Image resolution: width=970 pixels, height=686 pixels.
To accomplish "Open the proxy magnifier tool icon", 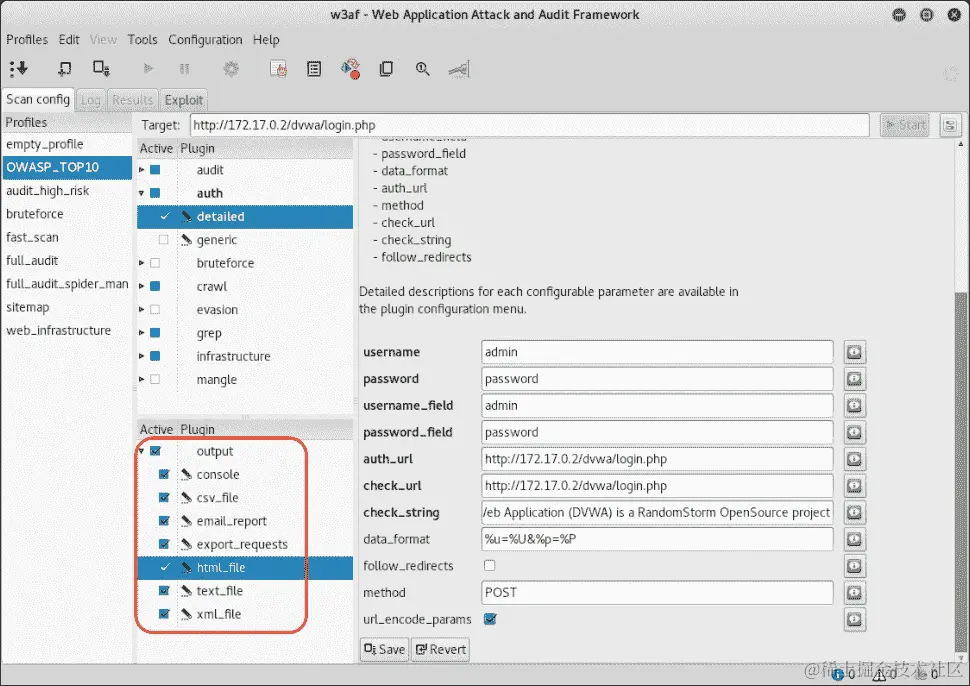I will tap(423, 68).
